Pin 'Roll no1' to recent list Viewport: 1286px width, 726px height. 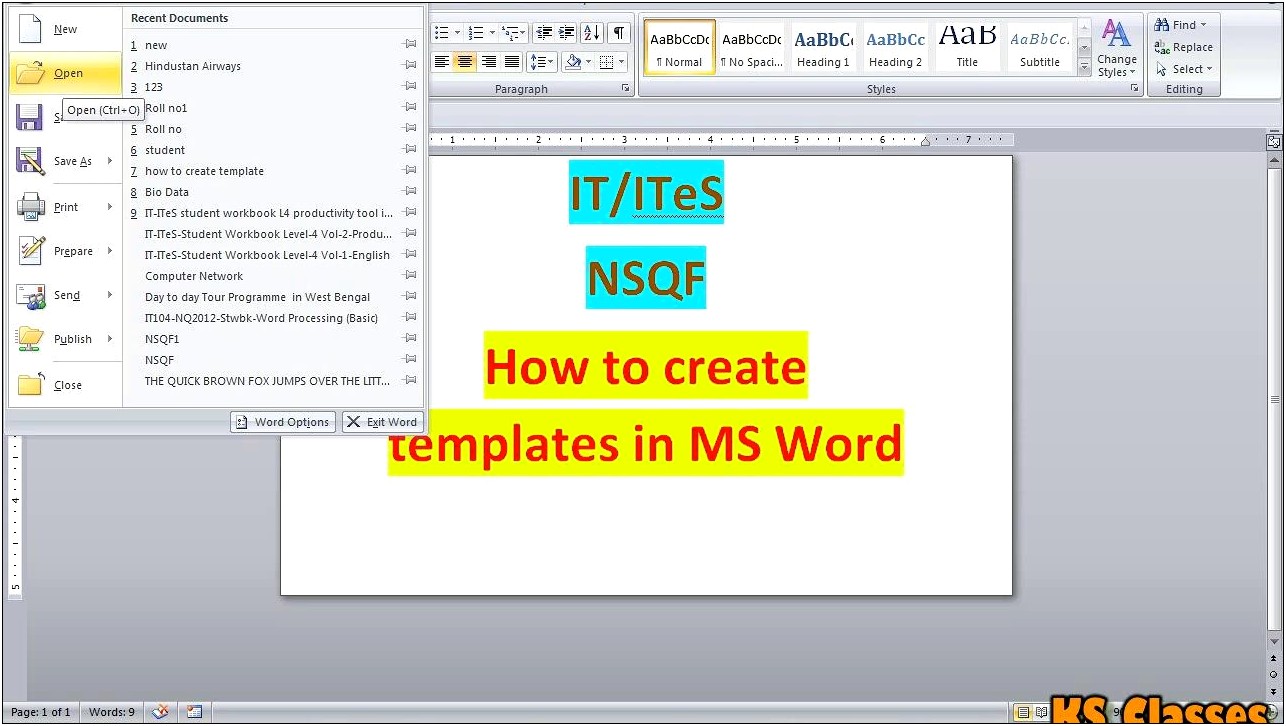pyautogui.click(x=409, y=108)
